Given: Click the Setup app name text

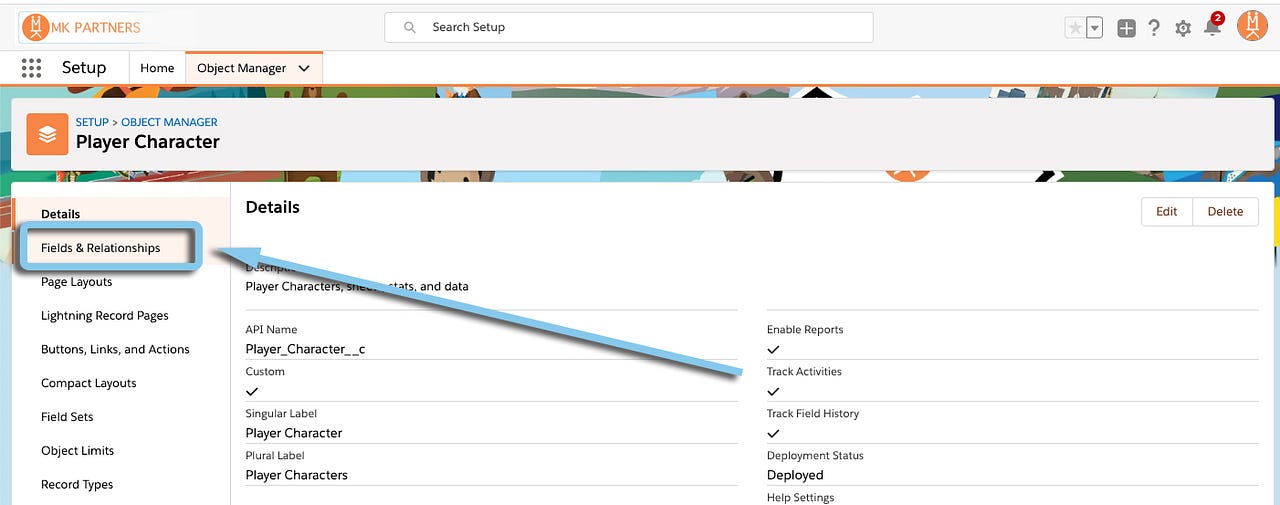Looking at the screenshot, I should tap(84, 68).
